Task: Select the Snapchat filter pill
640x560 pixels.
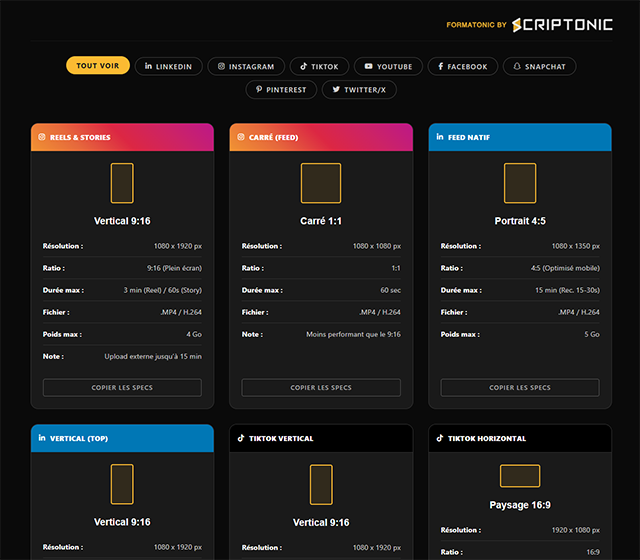Action: 539,66
